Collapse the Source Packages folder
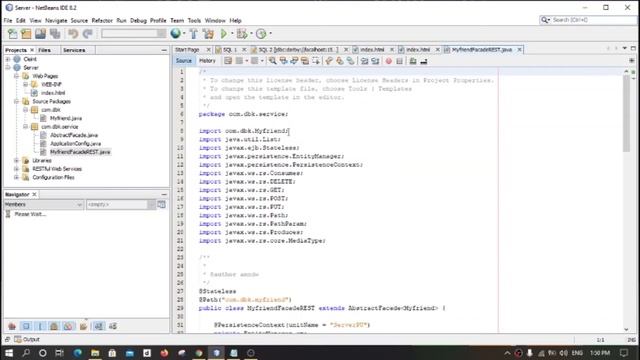Image resolution: width=640 pixels, height=360 pixels. 17,101
